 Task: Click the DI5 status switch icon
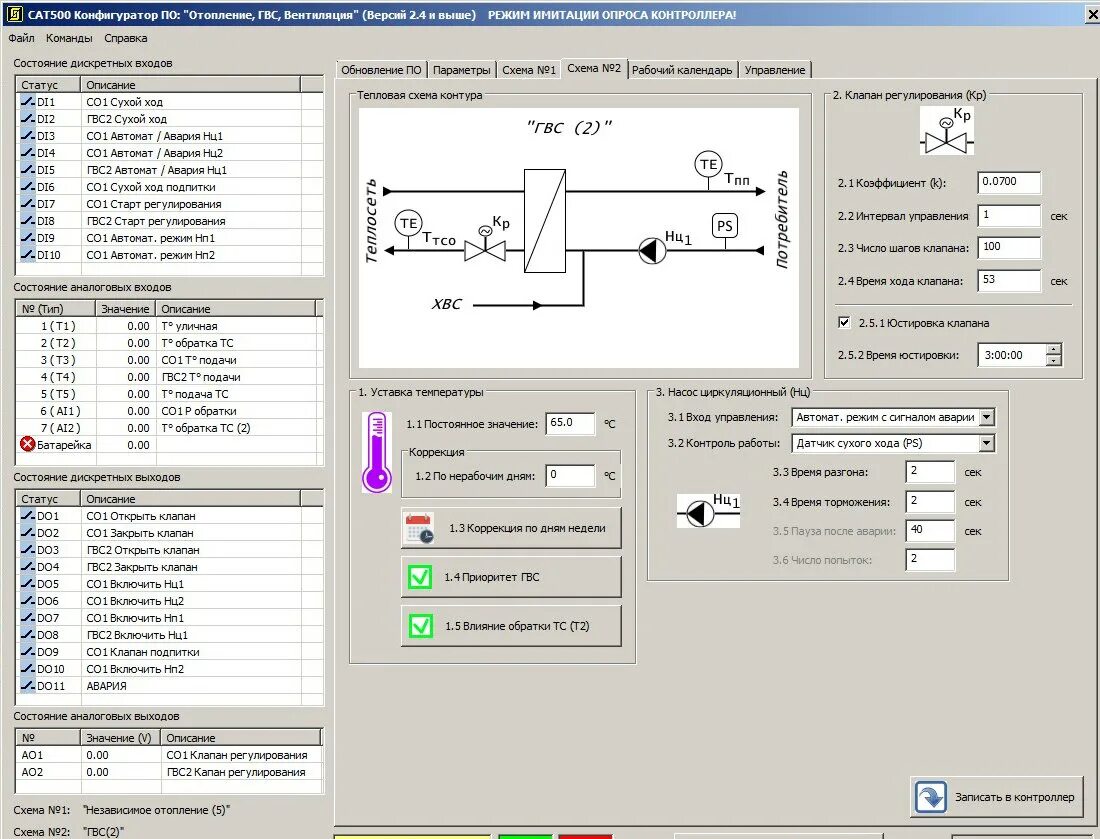point(27,170)
